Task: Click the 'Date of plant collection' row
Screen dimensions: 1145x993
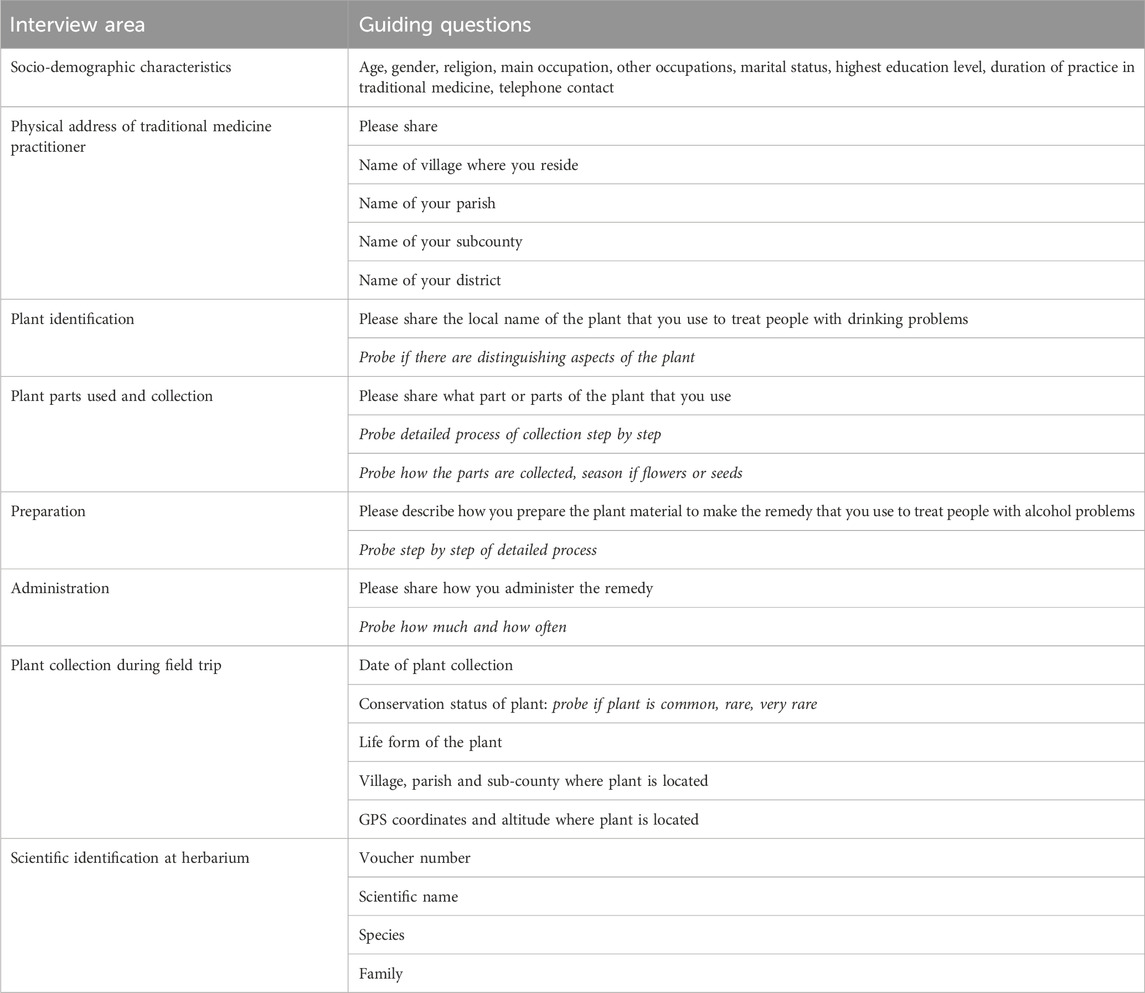Action: pyautogui.click(x=746, y=665)
